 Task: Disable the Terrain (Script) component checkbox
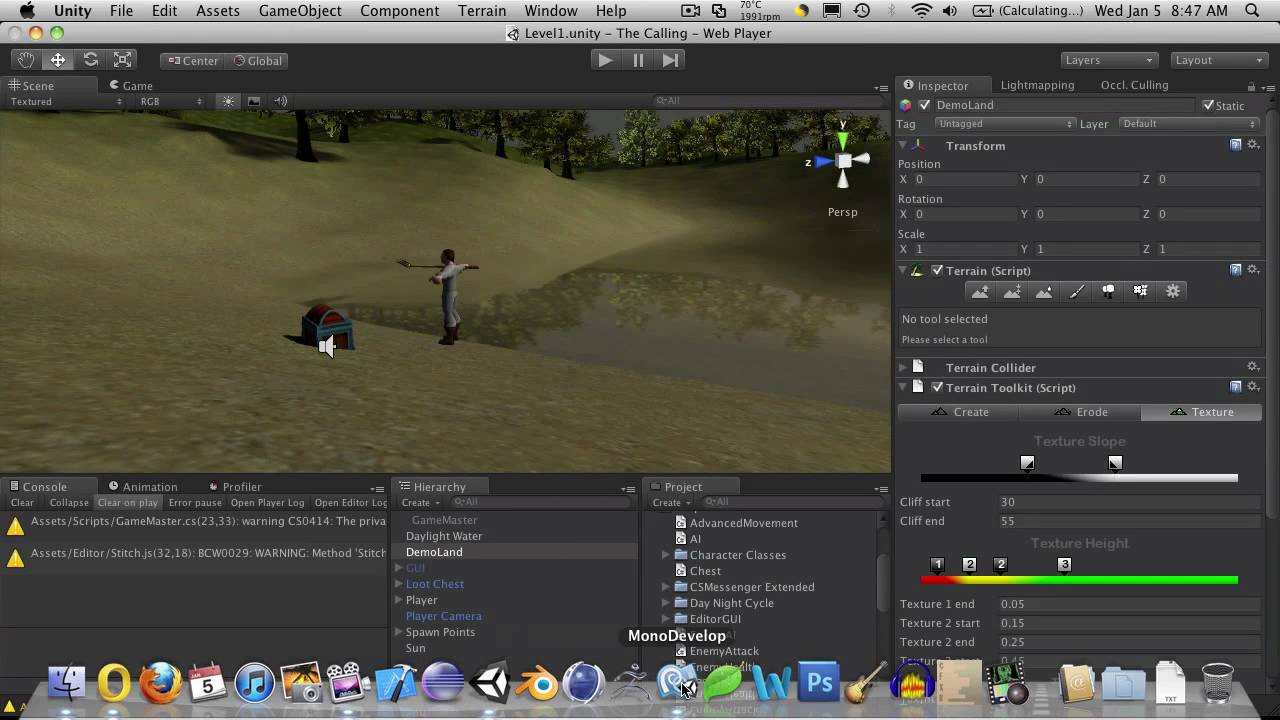pyautogui.click(x=937, y=270)
